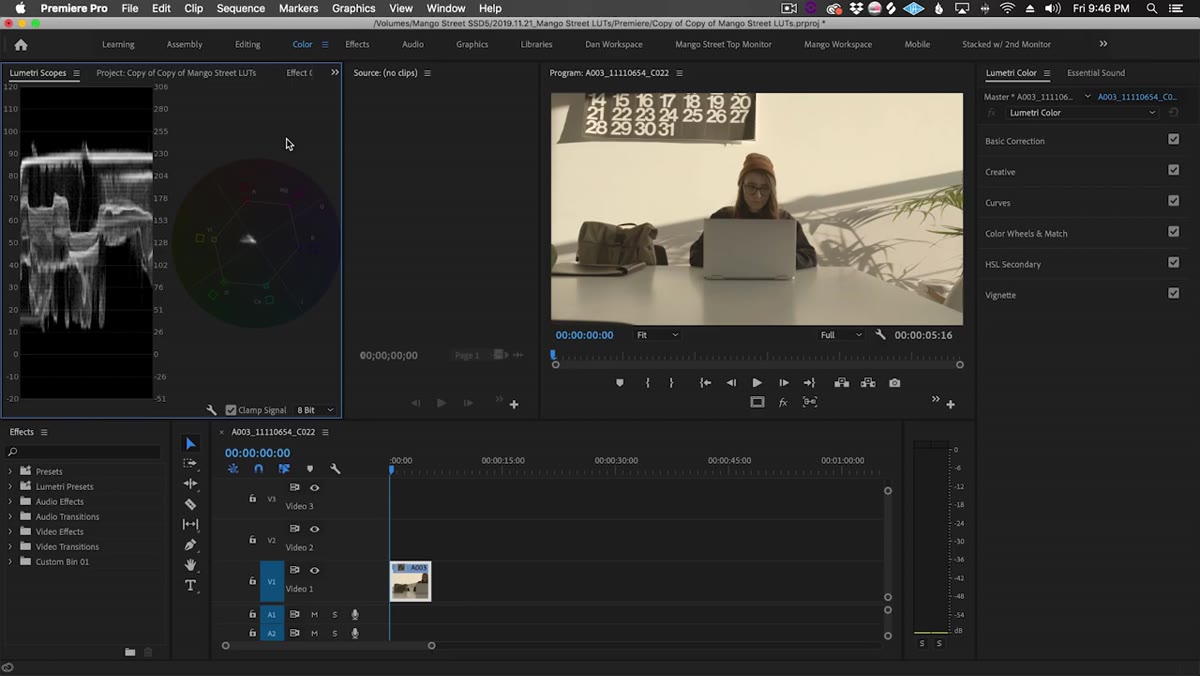Select the A003 clip on Video 1
The image size is (1200, 676).
[411, 581]
